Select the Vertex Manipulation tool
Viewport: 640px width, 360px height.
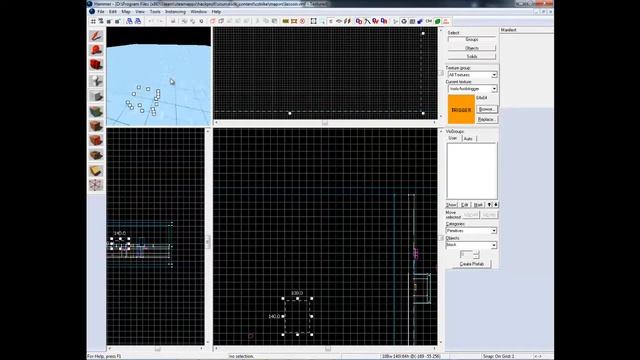[96, 185]
